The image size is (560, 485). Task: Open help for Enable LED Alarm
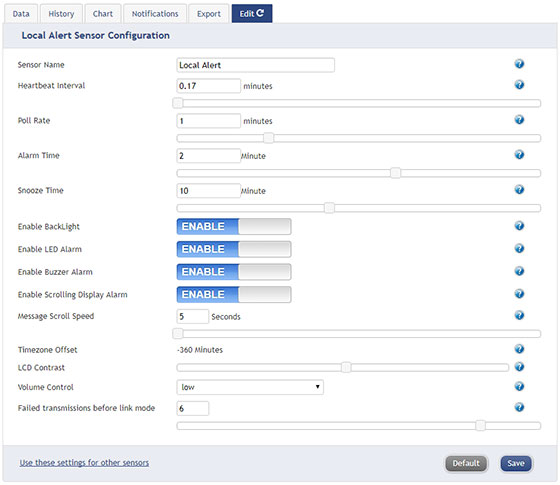tap(519, 248)
